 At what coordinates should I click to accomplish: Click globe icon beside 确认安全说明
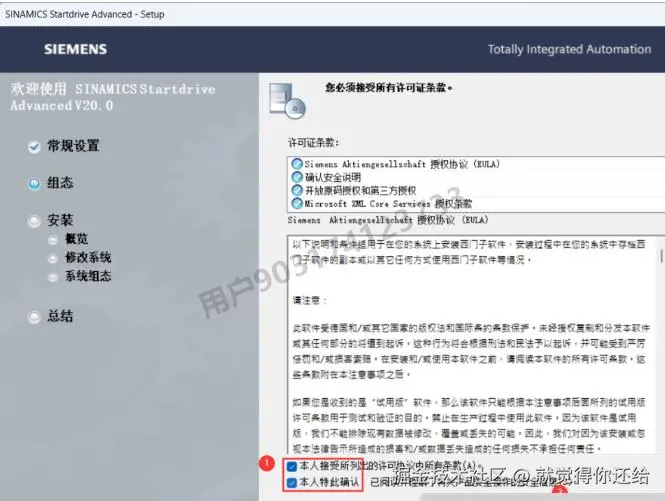(297, 177)
